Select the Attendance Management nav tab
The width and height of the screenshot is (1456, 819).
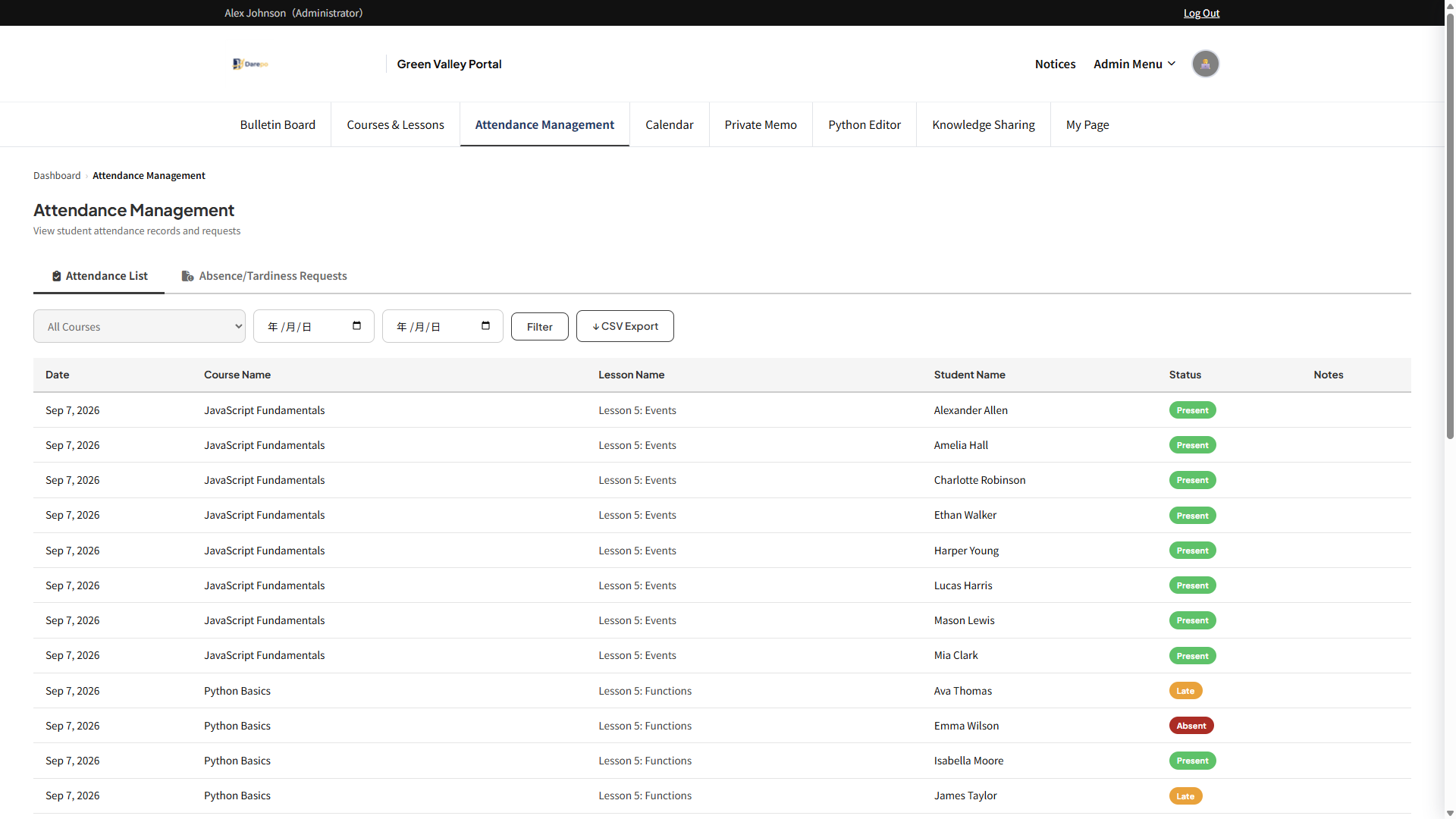pos(544,124)
